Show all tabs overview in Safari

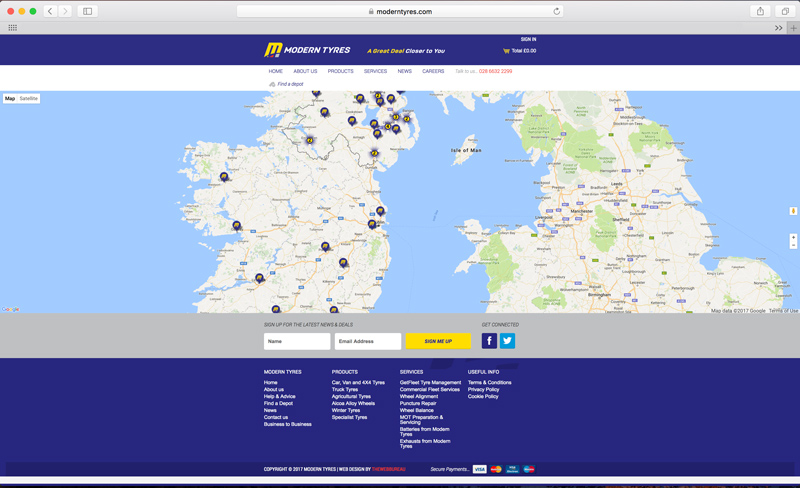click(785, 11)
